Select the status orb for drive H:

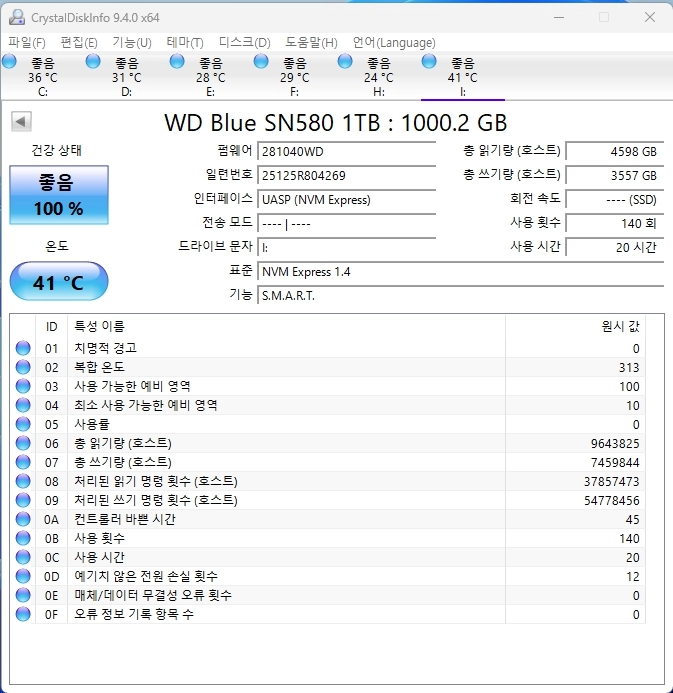[x=345, y=61]
